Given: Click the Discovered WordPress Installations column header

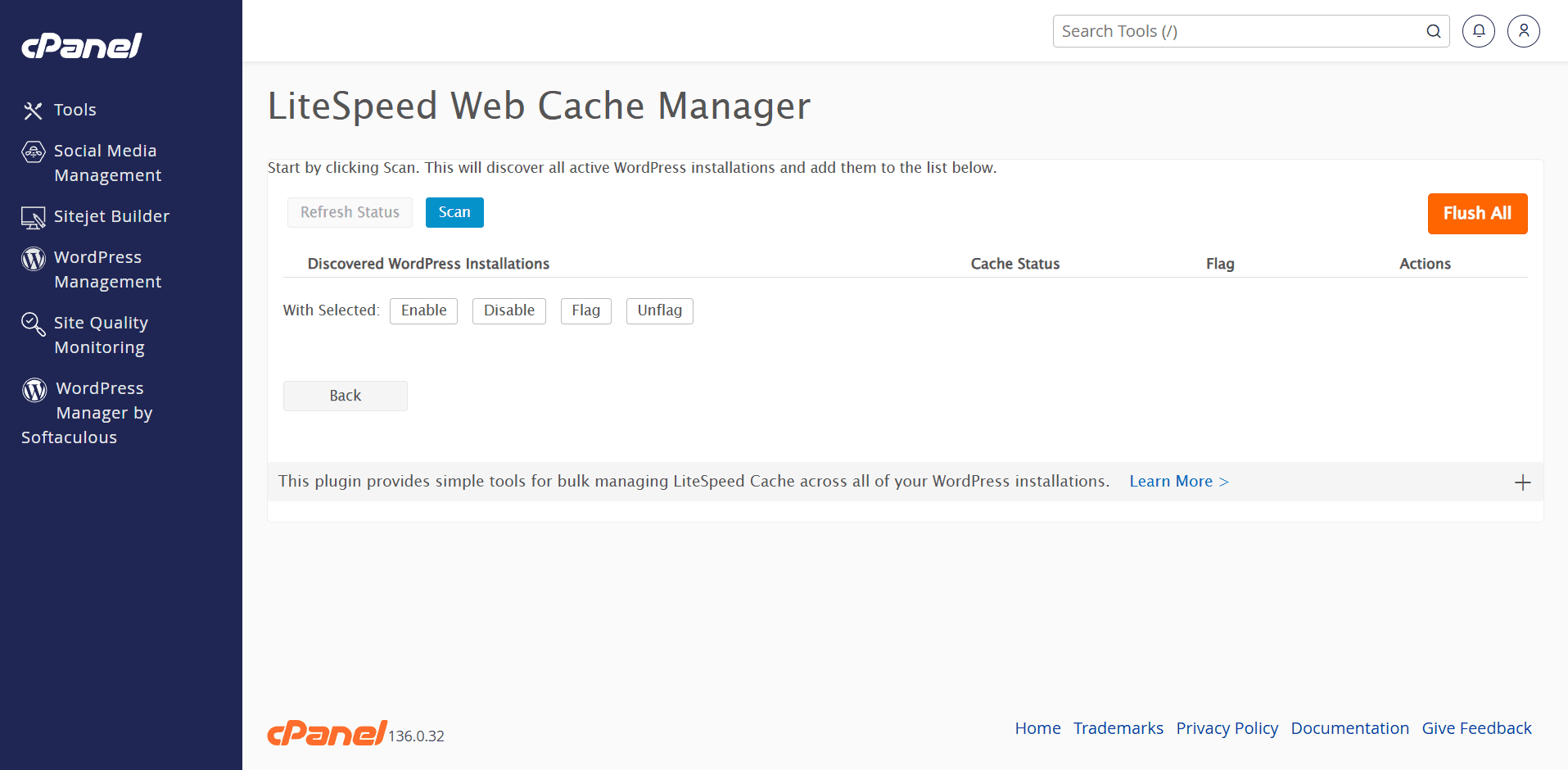Looking at the screenshot, I should coord(428,264).
